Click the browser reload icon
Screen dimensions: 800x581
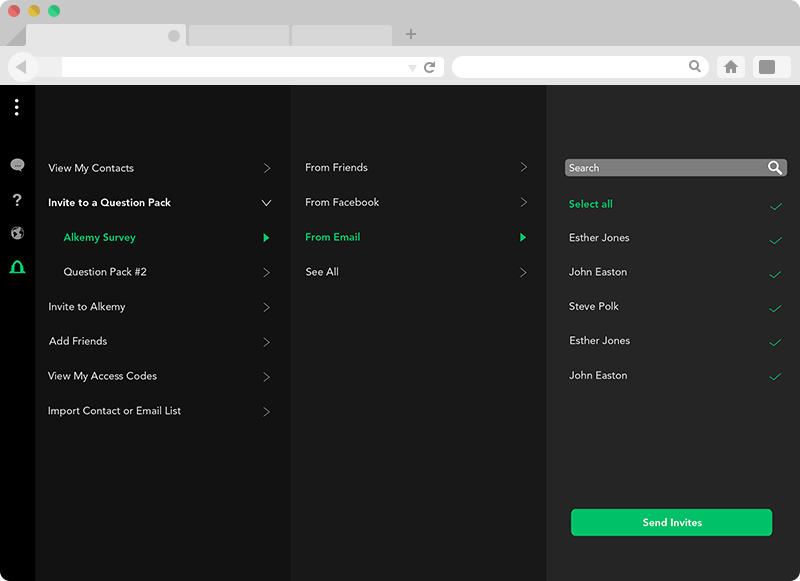pyautogui.click(x=430, y=67)
